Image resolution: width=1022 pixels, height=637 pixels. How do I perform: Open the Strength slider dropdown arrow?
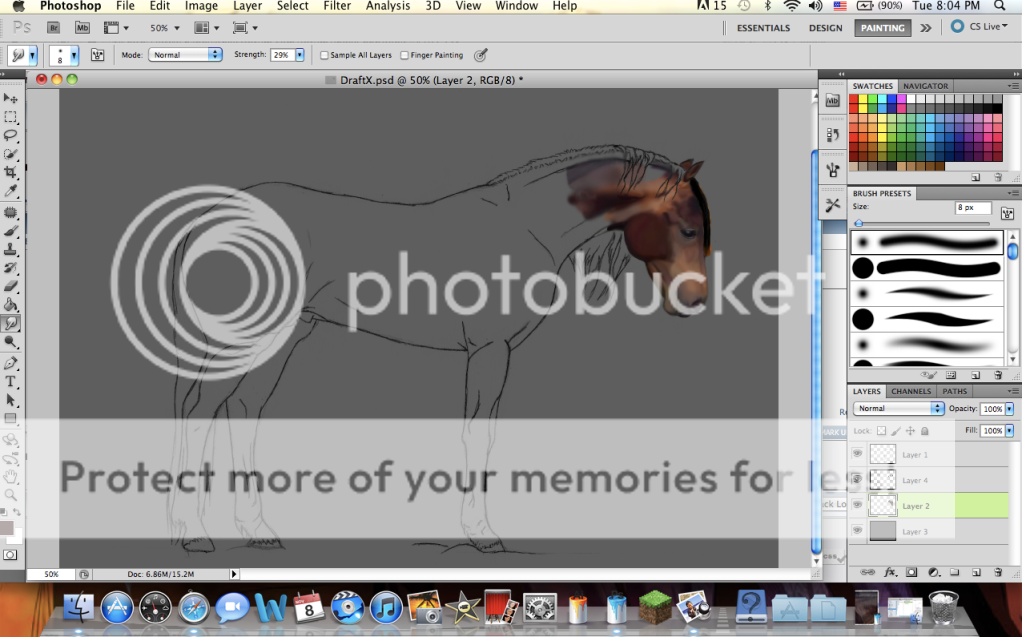pyautogui.click(x=300, y=55)
